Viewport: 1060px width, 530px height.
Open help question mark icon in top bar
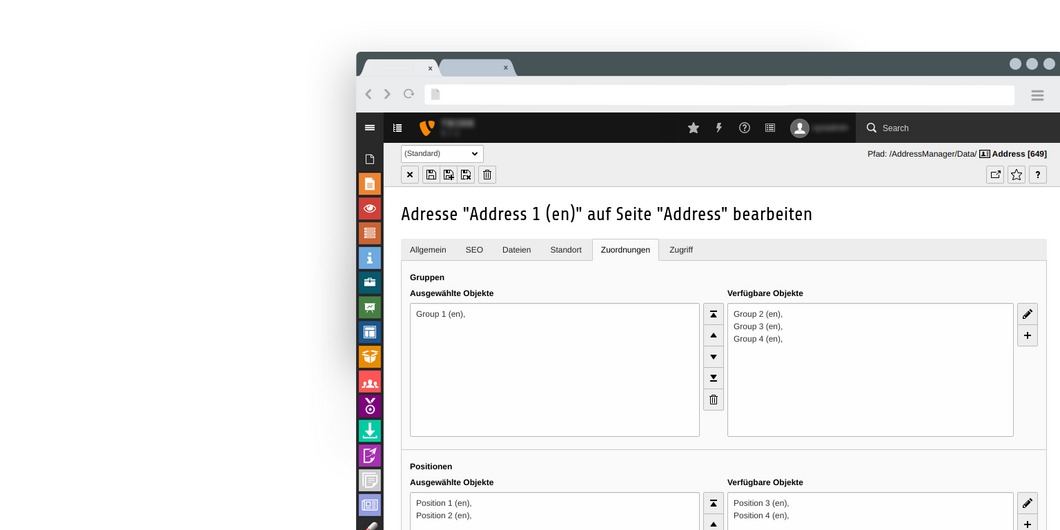[744, 128]
